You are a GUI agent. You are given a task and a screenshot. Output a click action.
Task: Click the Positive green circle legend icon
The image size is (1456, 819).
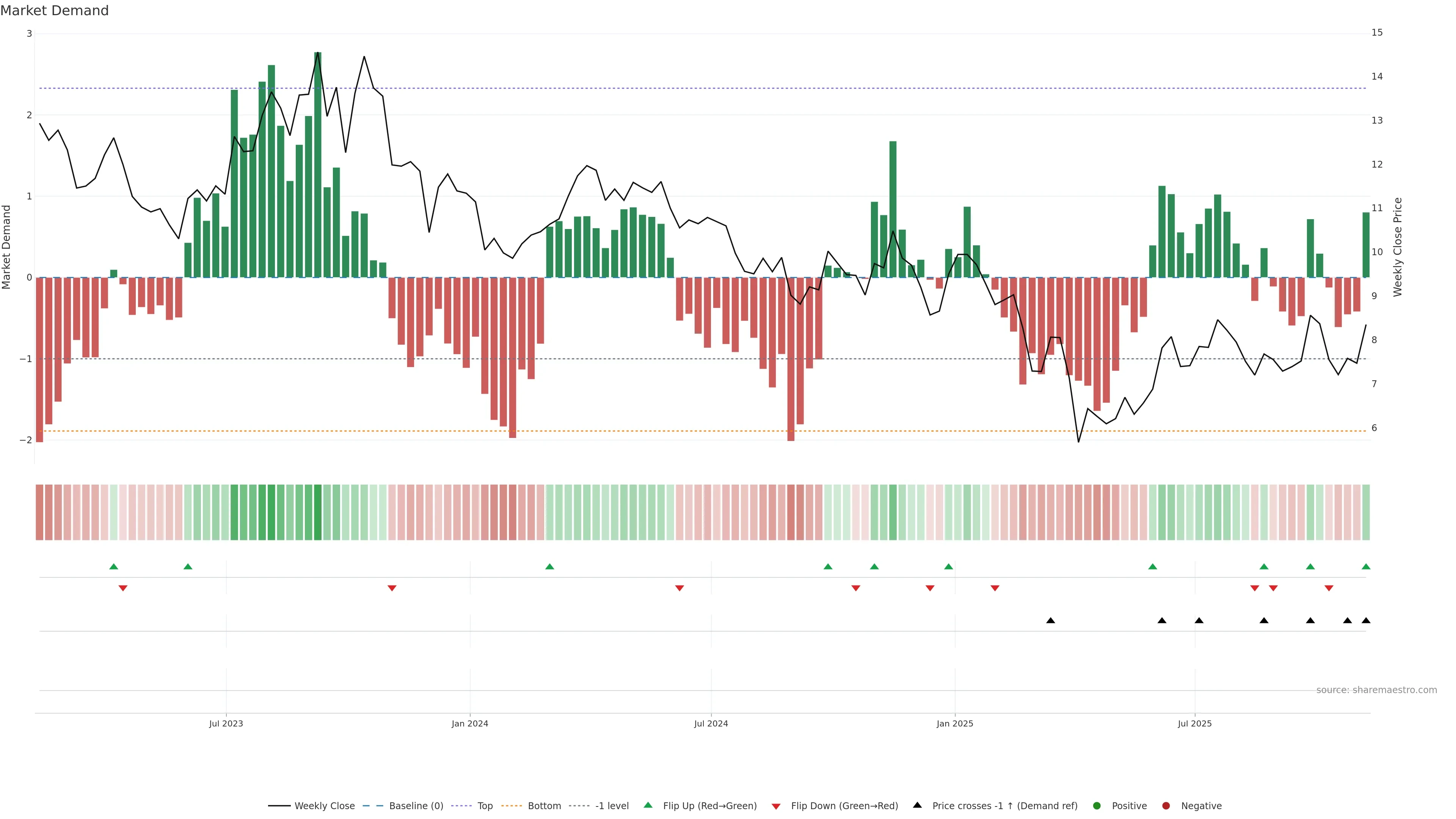(1097, 806)
